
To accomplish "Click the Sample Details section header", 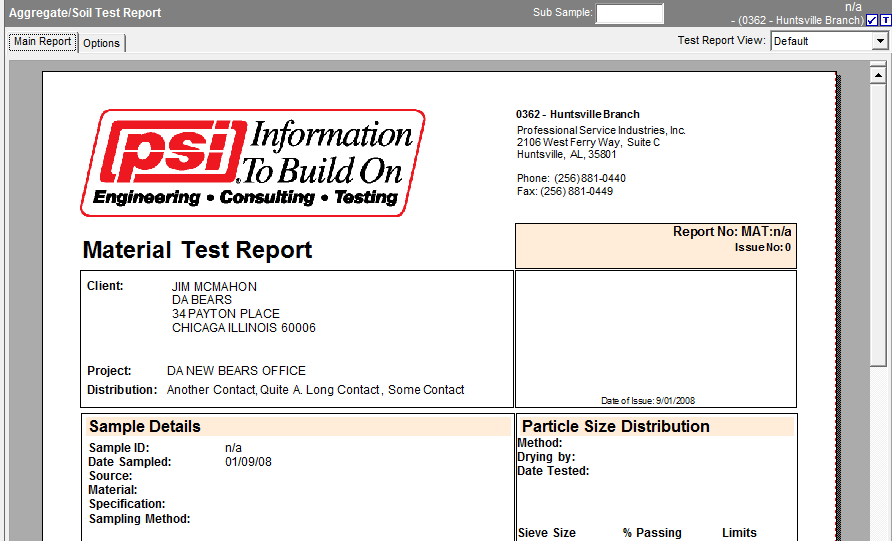I will point(145,426).
